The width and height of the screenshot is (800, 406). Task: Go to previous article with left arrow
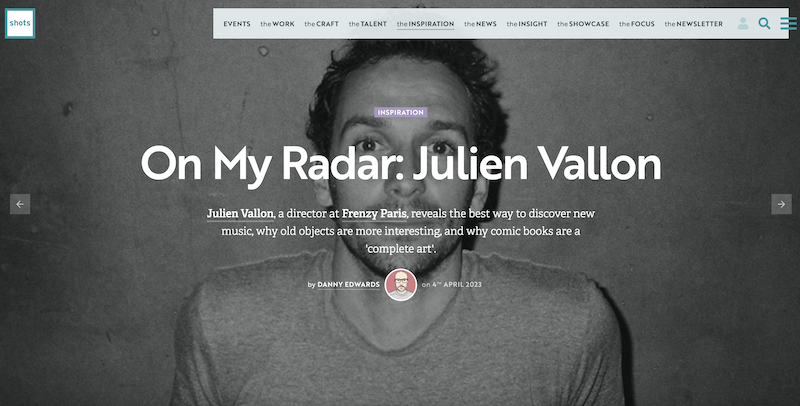click(20, 204)
